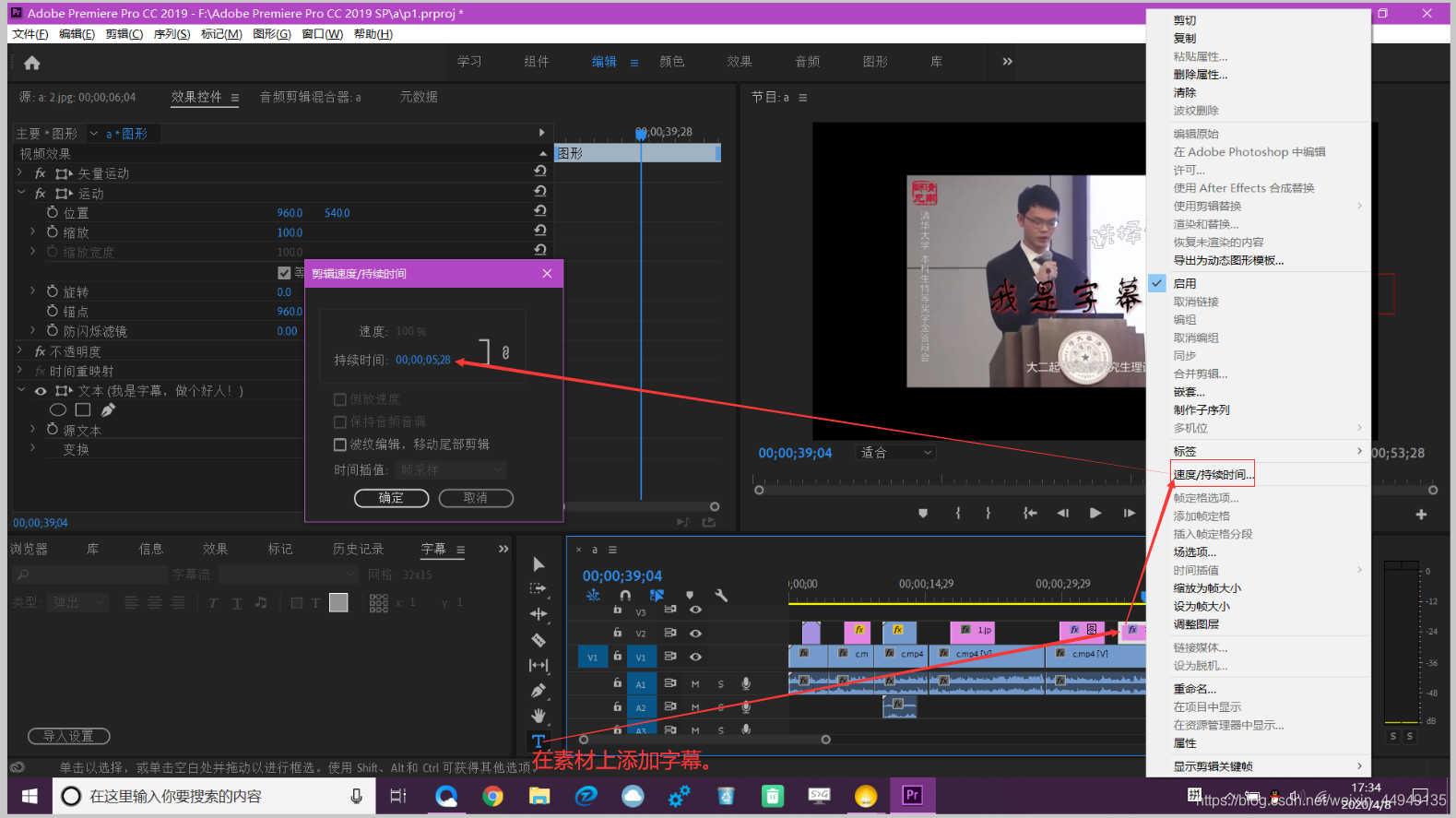
Task: Toggle voice-over record on A1 track
Action: (x=746, y=683)
